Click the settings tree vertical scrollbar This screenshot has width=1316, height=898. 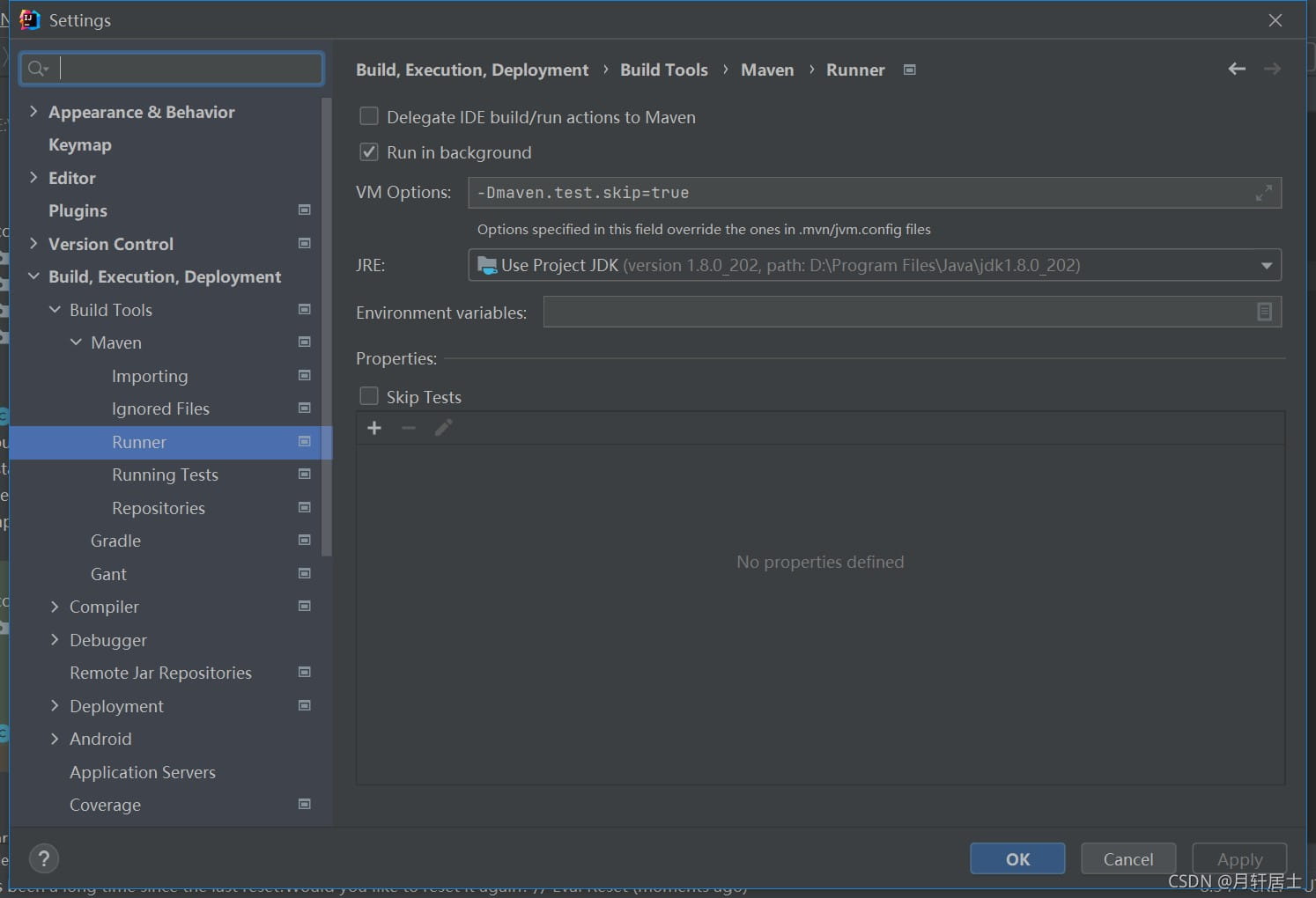pyautogui.click(x=327, y=328)
